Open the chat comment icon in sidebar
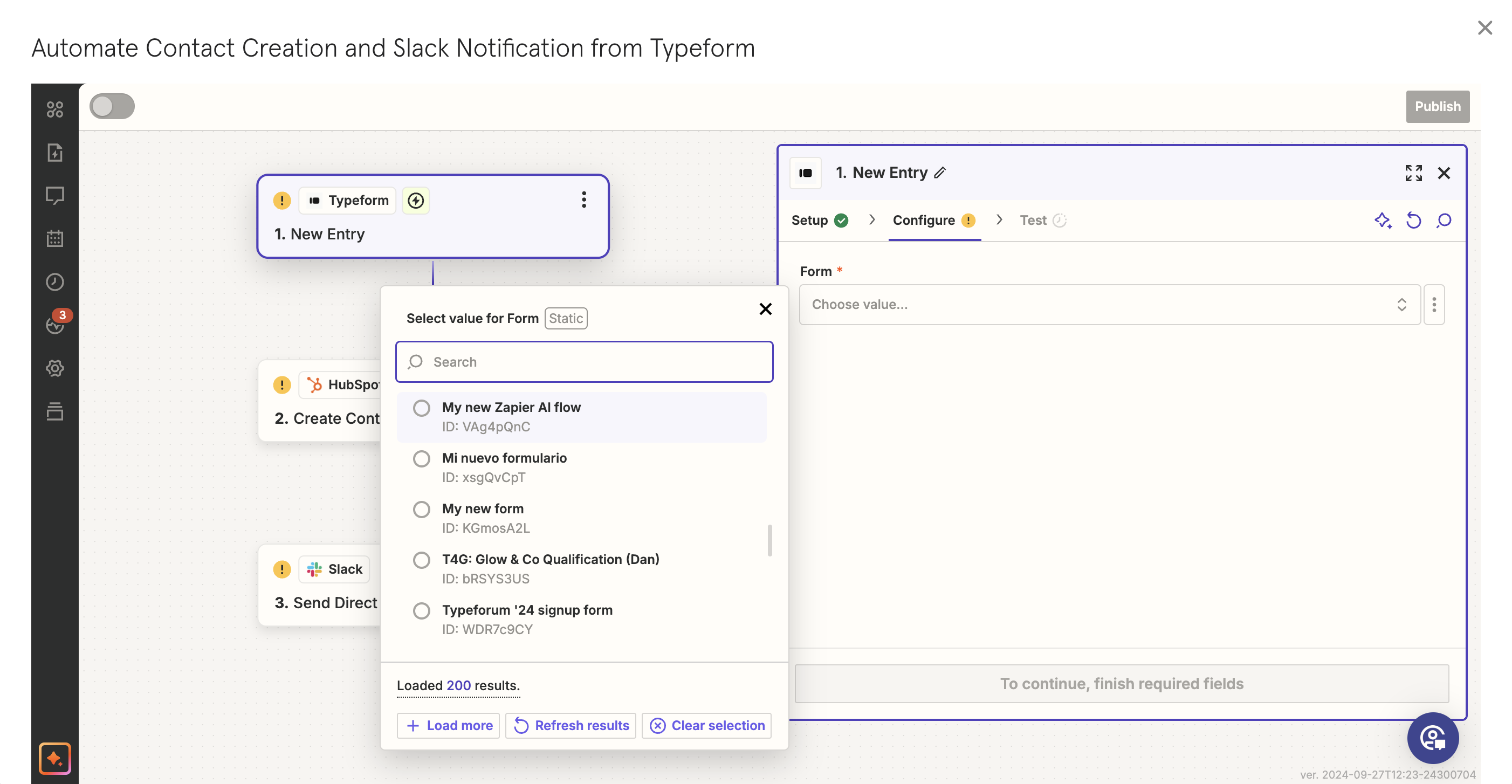The height and width of the screenshot is (784, 1512). click(x=54, y=195)
